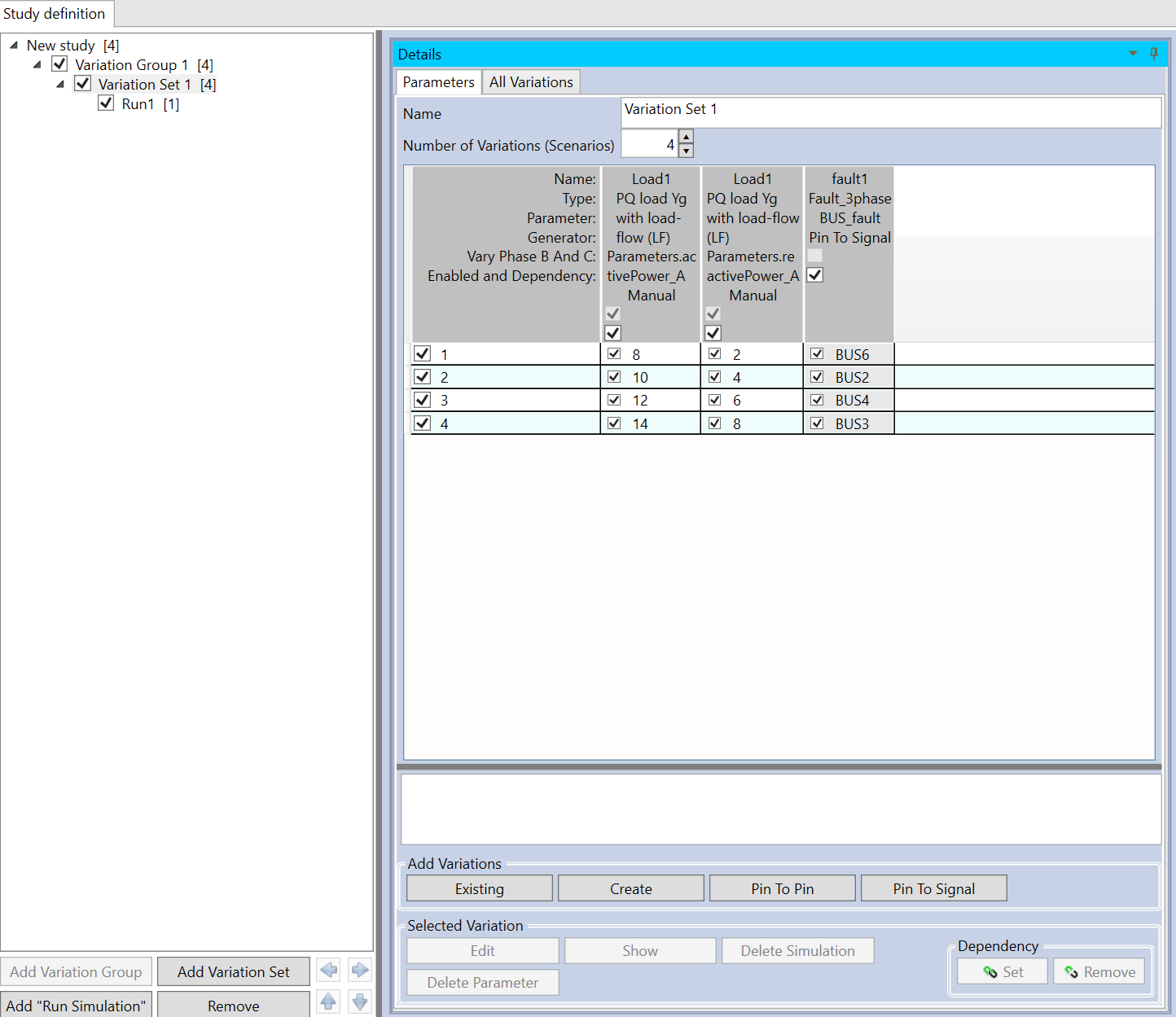This screenshot has height=1017, width=1176.
Task: Click the Set dependency button
Action: (x=1003, y=971)
